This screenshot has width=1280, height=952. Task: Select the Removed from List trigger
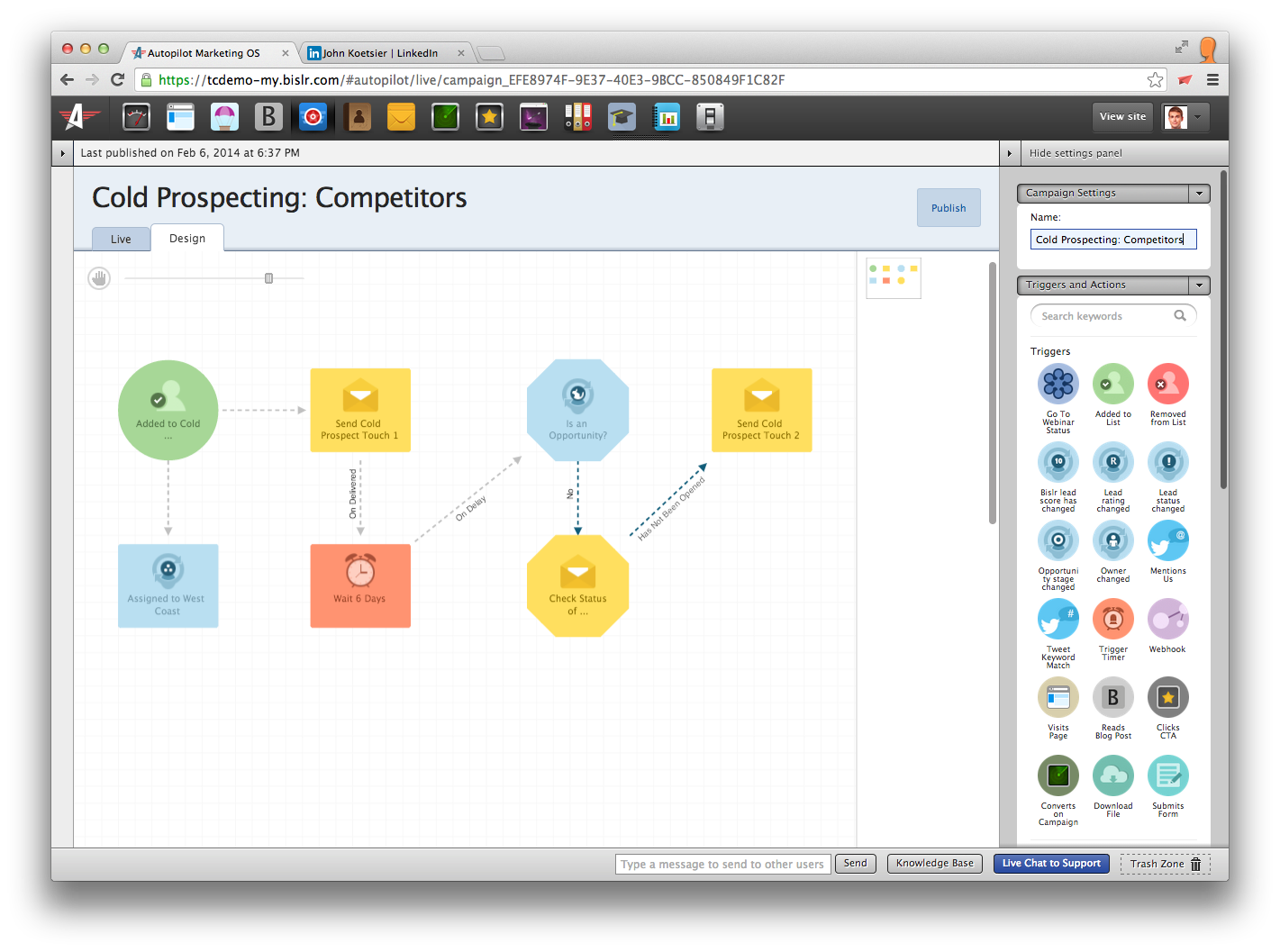[x=1168, y=384]
